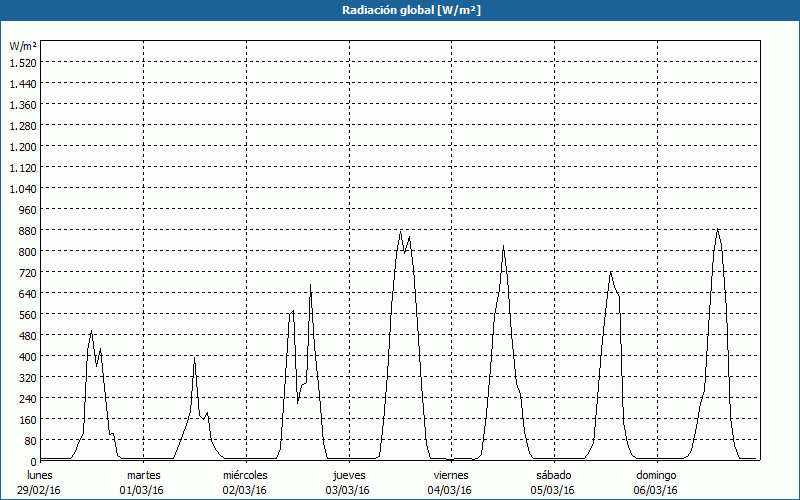Click the Radiación global title bar
Viewport: 800px width, 500px height.
coord(400,10)
